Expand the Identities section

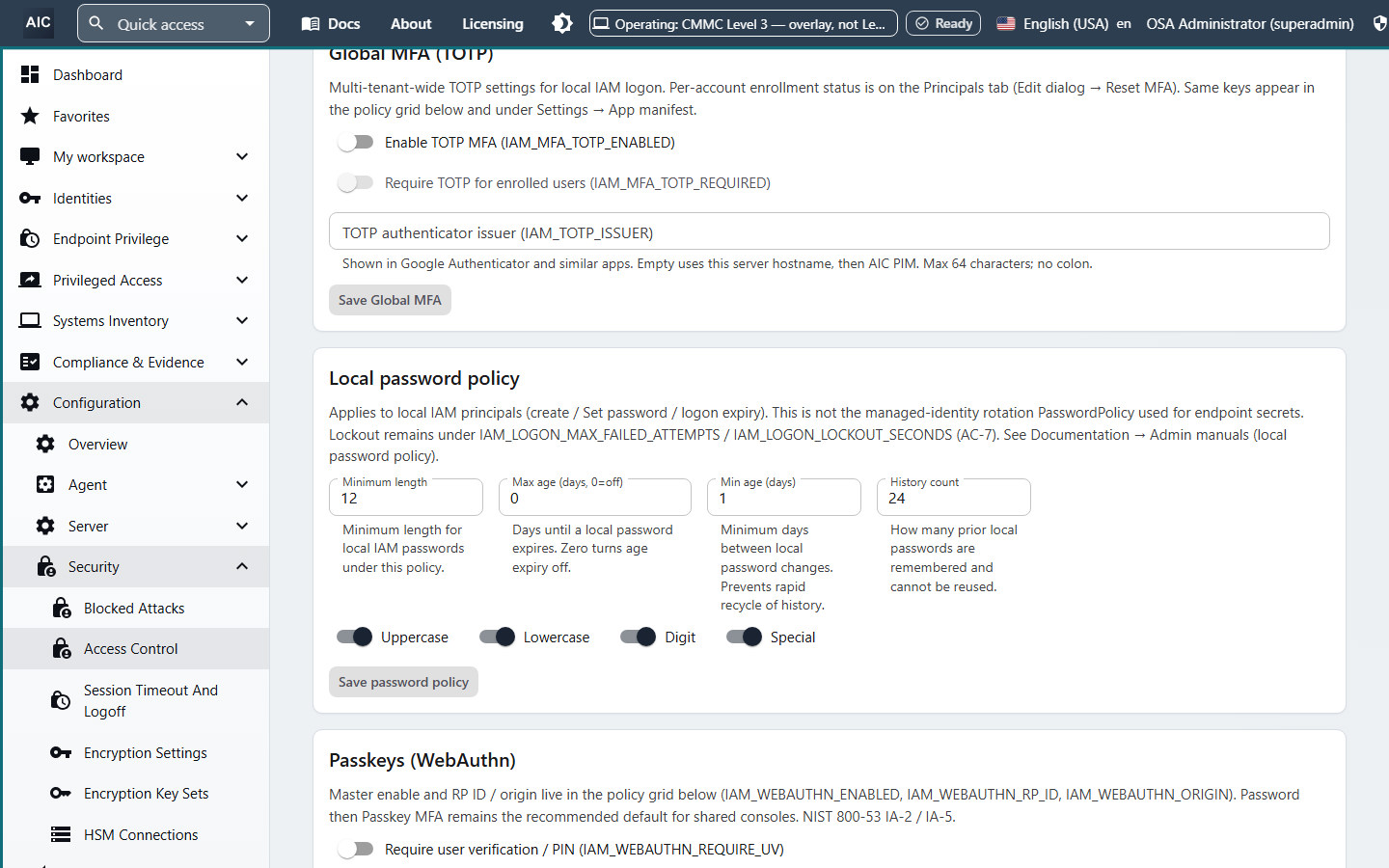[242, 198]
